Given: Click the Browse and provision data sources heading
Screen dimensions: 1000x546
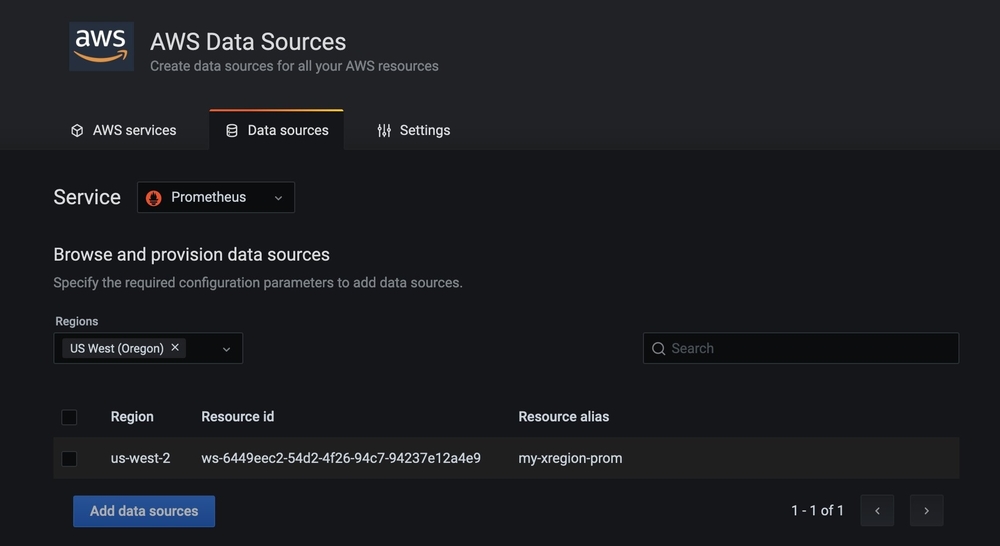Looking at the screenshot, I should coord(191,255).
